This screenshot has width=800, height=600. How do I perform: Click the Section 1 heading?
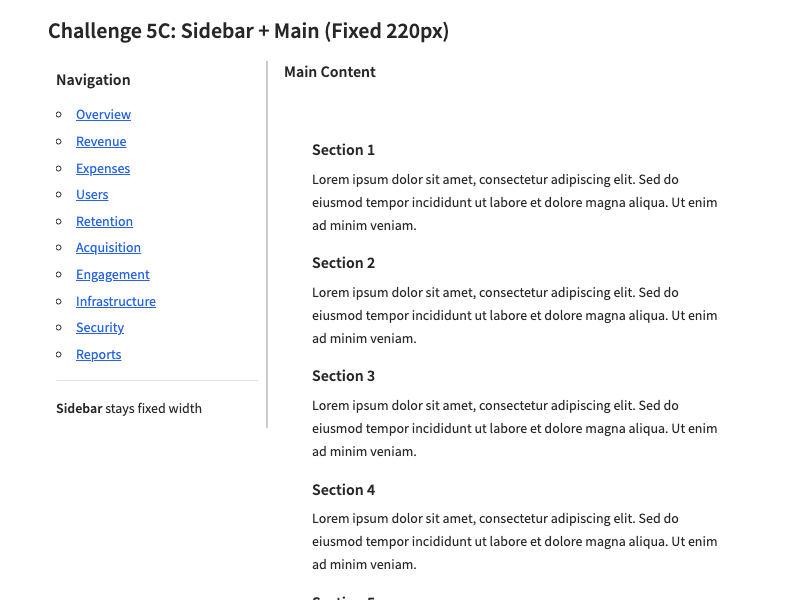(x=343, y=150)
